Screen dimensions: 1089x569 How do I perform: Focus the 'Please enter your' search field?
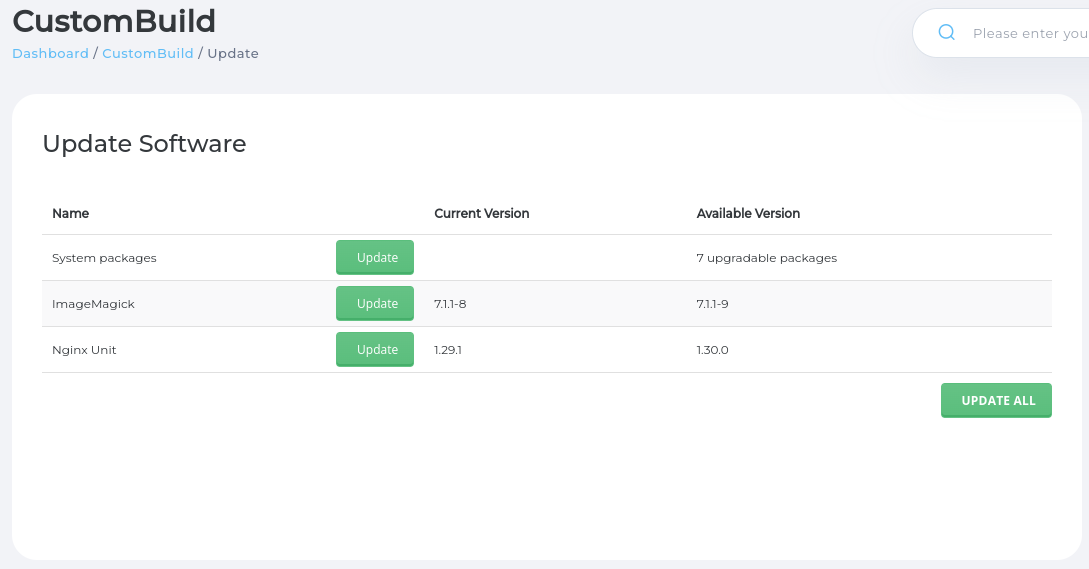[x=1028, y=34]
